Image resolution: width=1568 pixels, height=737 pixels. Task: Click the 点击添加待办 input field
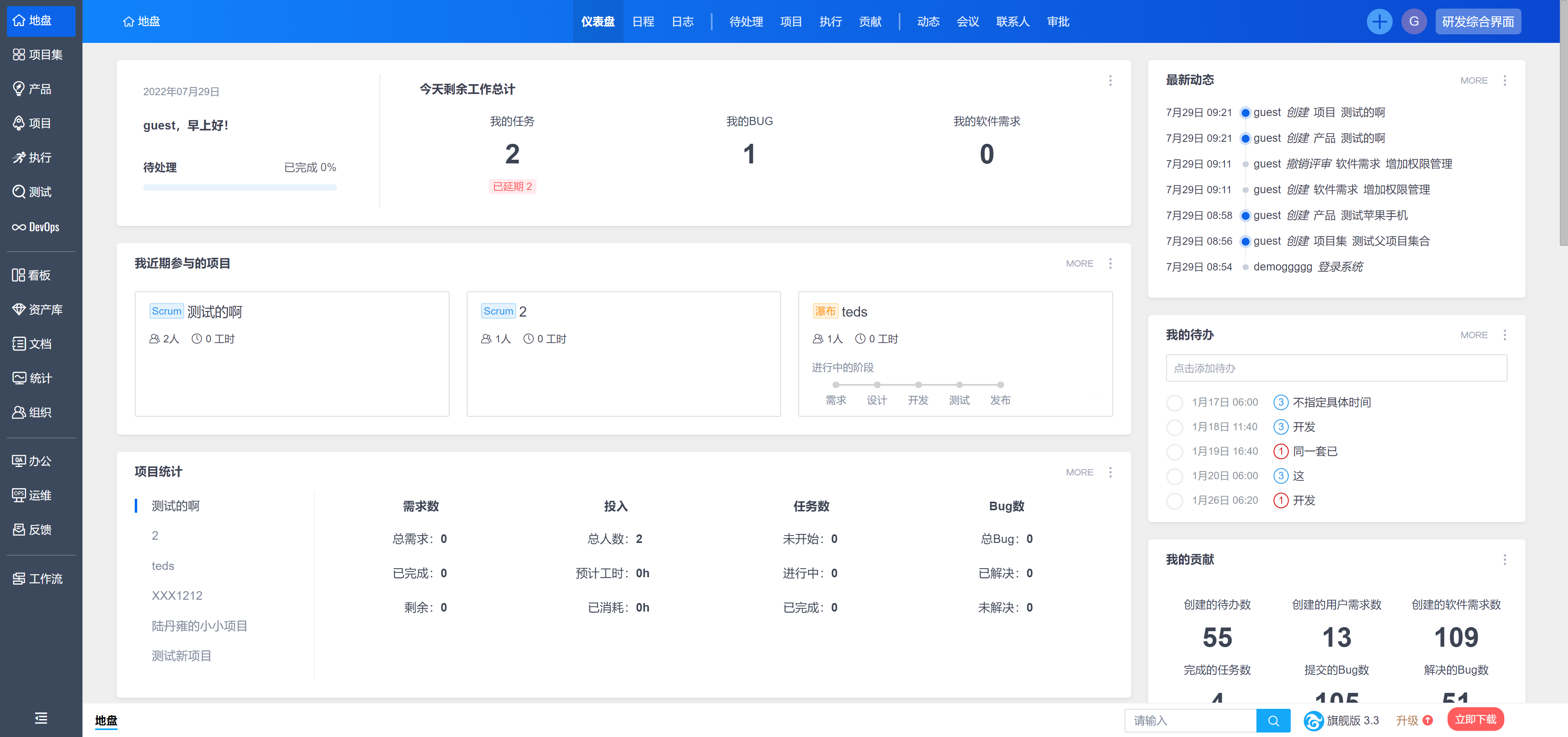pos(1336,368)
